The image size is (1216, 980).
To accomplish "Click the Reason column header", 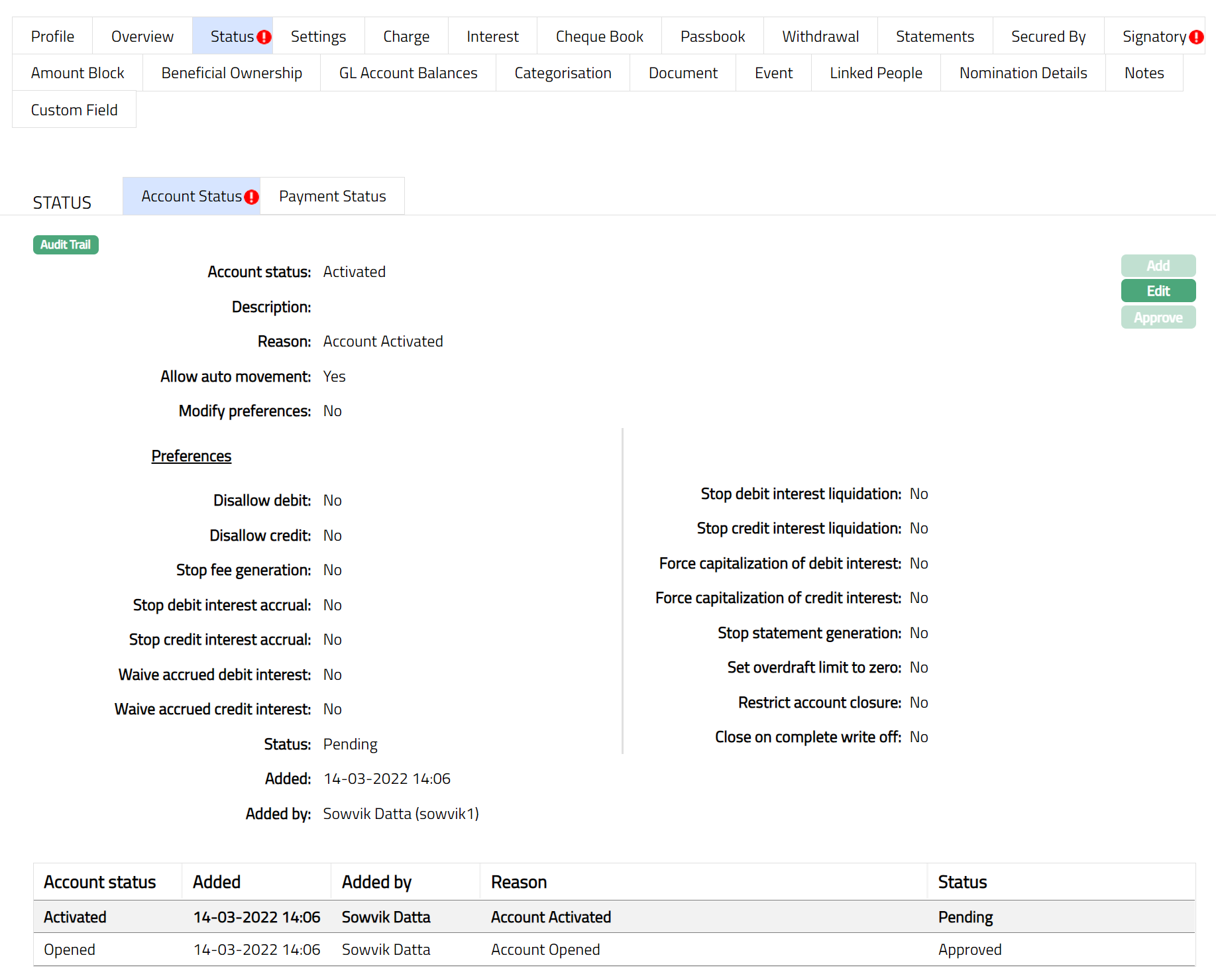I will click(519, 882).
